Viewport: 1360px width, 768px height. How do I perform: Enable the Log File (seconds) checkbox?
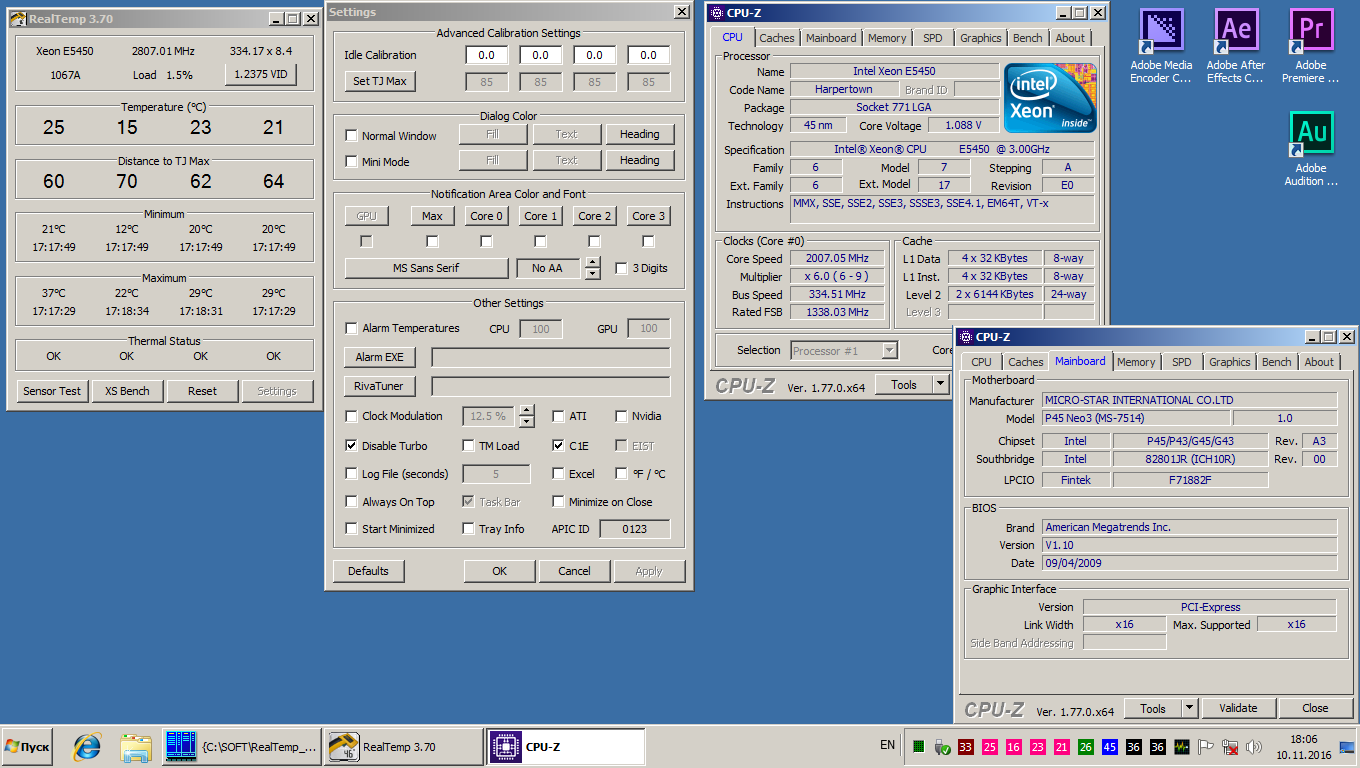[352, 474]
